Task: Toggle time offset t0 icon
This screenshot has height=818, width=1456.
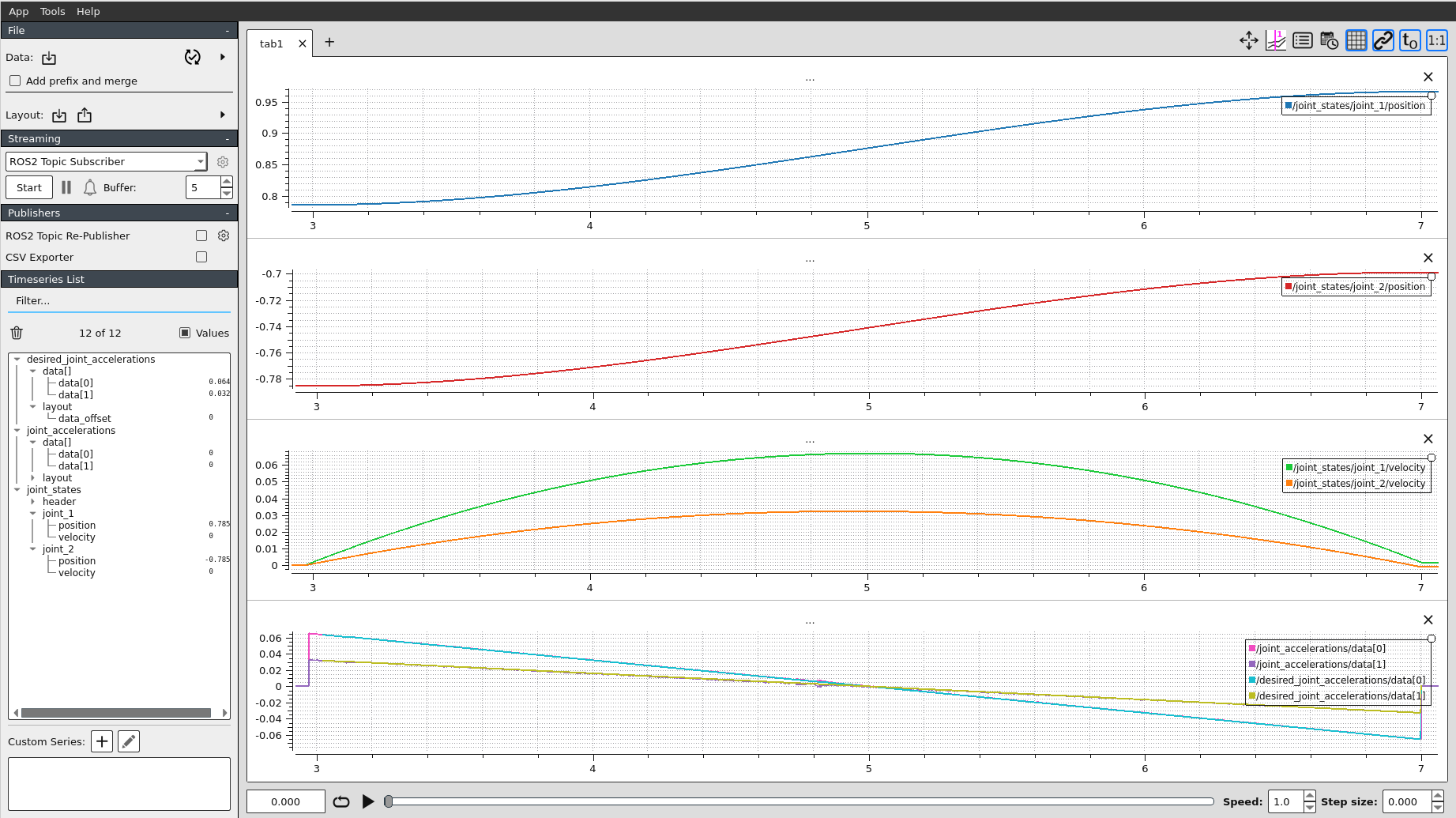Action: [1410, 40]
